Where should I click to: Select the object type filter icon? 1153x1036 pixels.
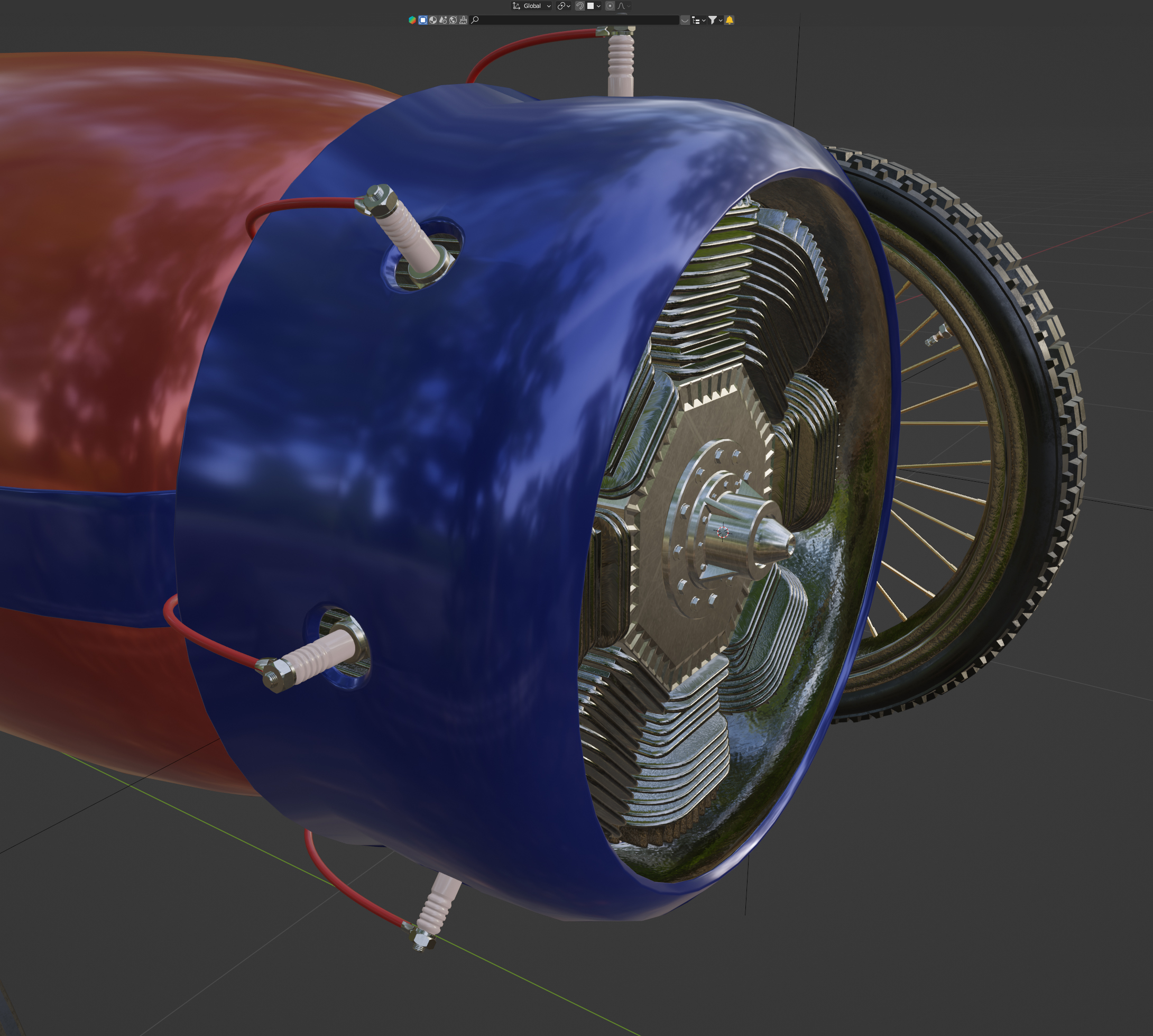point(423,20)
